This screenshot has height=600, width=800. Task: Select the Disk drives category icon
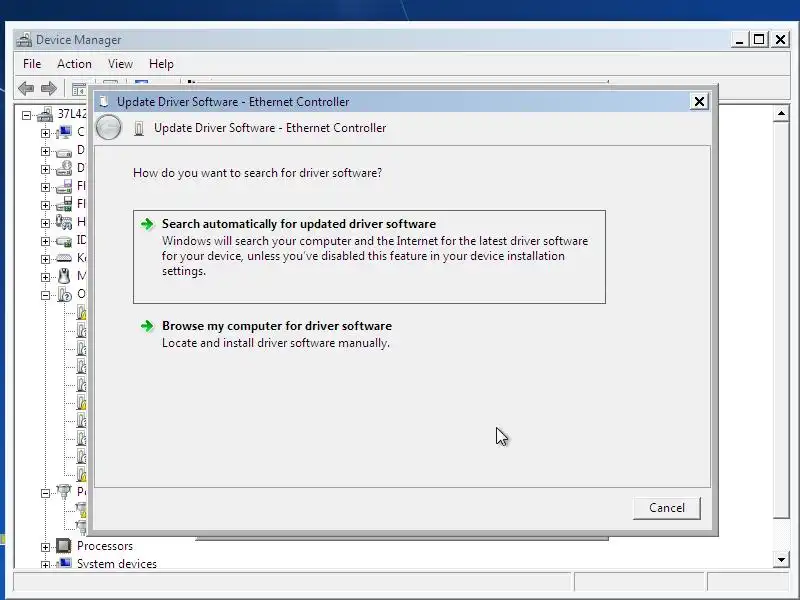click(x=64, y=152)
